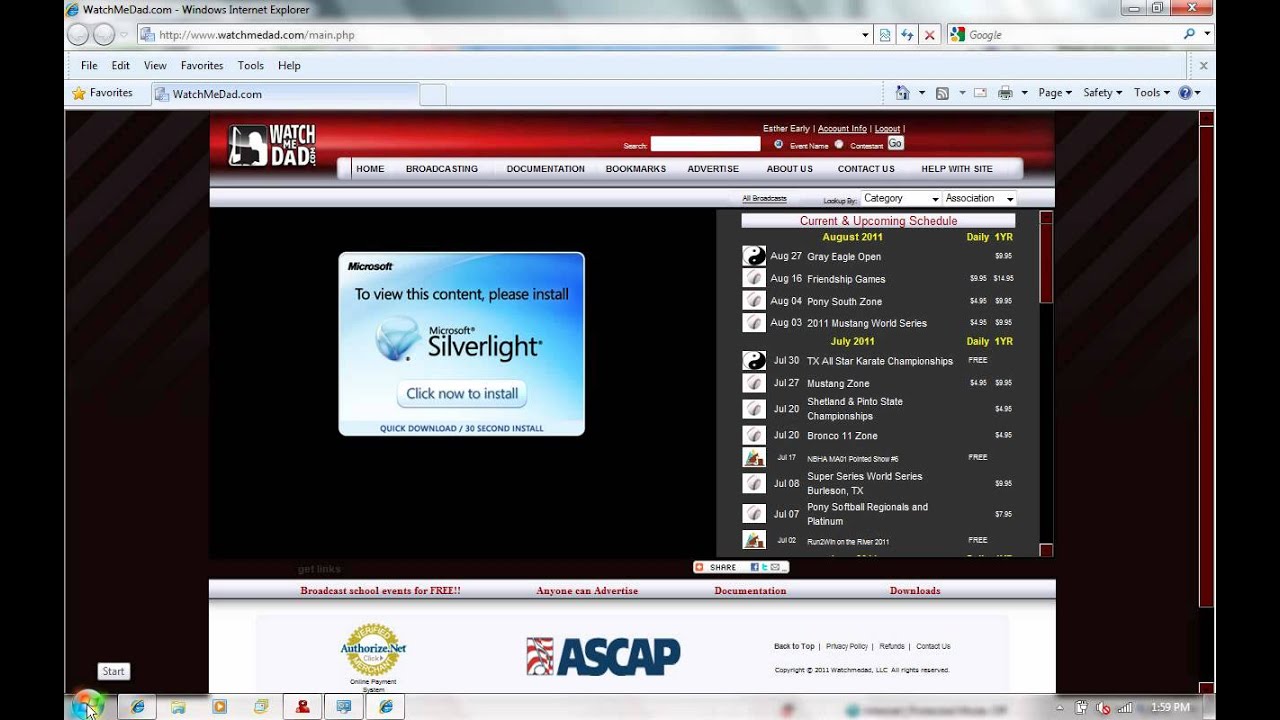This screenshot has width=1280, height=720.
Task: Open the Tools dropdown in command bar
Action: (1151, 92)
